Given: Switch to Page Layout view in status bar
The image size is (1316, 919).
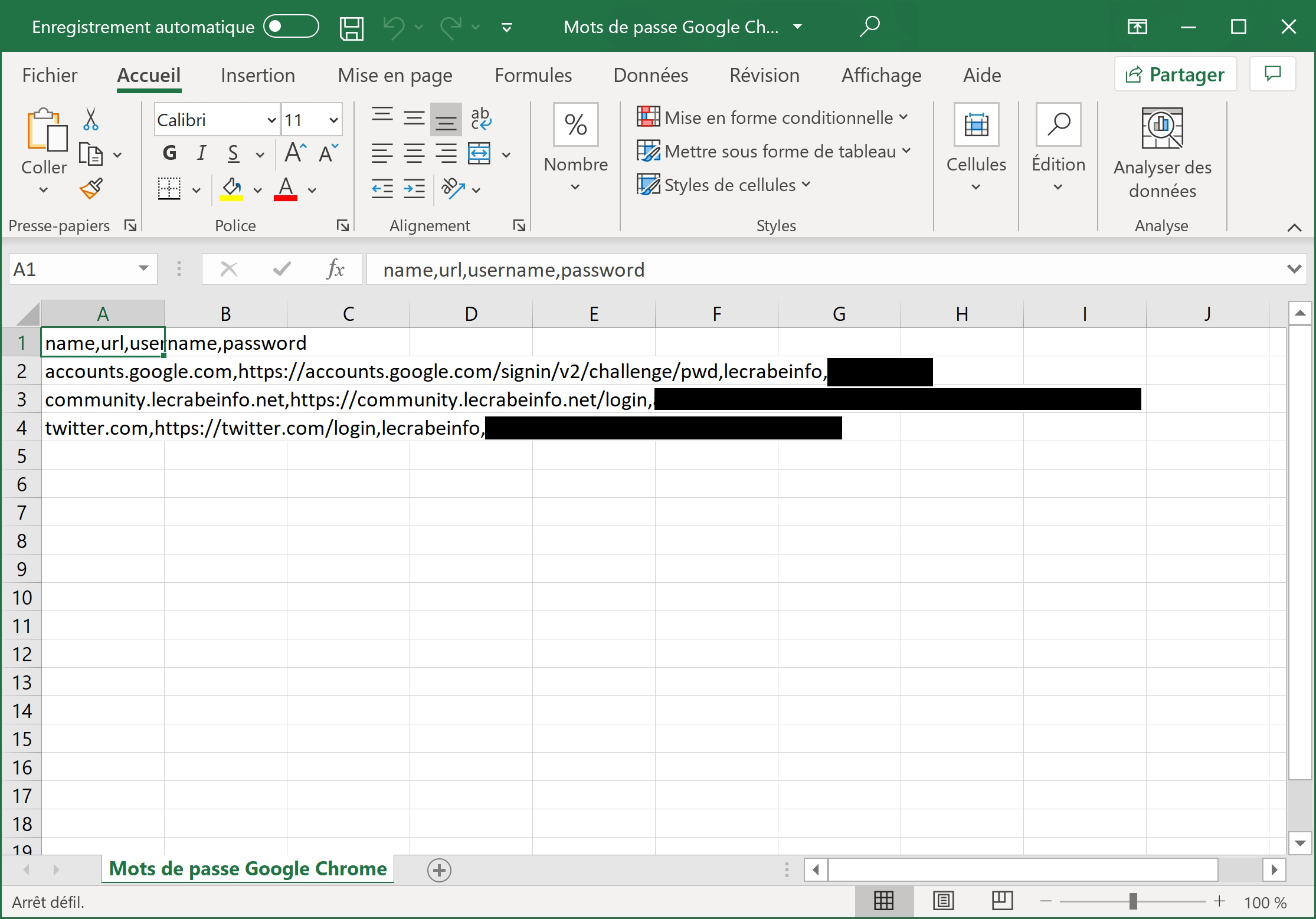Looking at the screenshot, I should [x=943, y=901].
